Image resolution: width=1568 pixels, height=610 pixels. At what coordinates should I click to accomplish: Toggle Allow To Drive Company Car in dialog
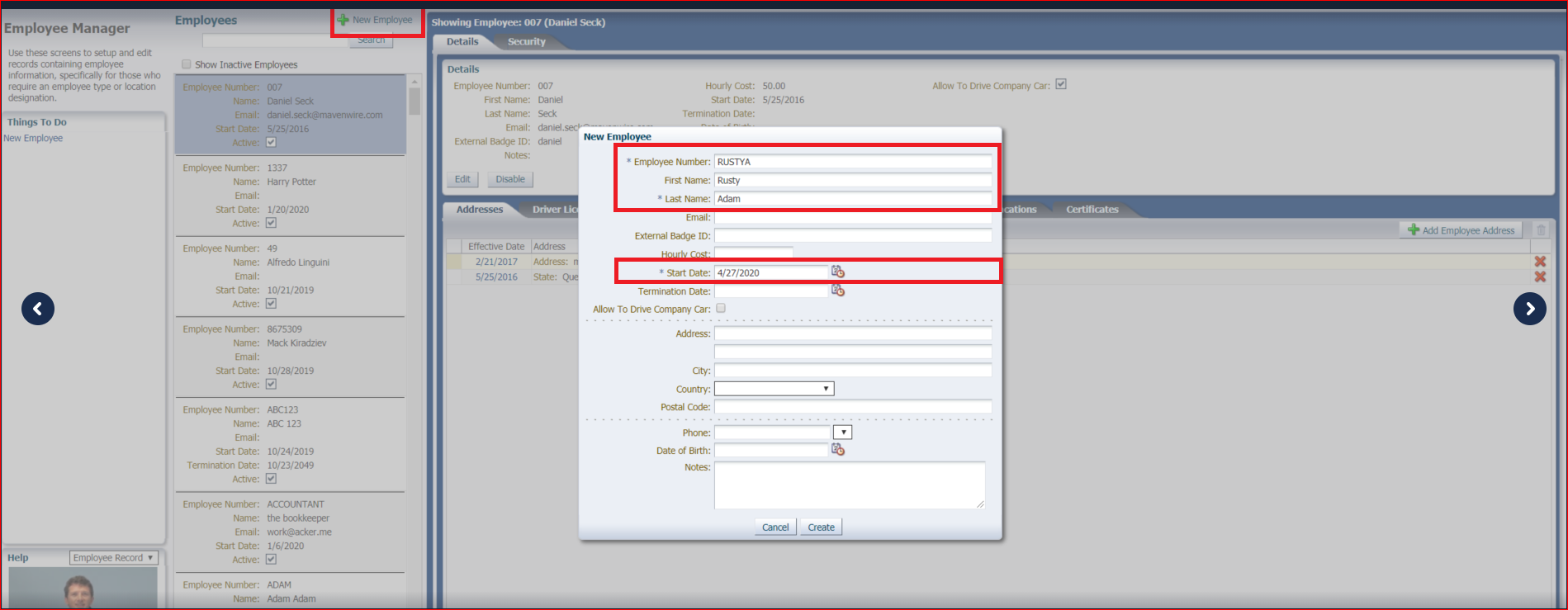point(721,308)
